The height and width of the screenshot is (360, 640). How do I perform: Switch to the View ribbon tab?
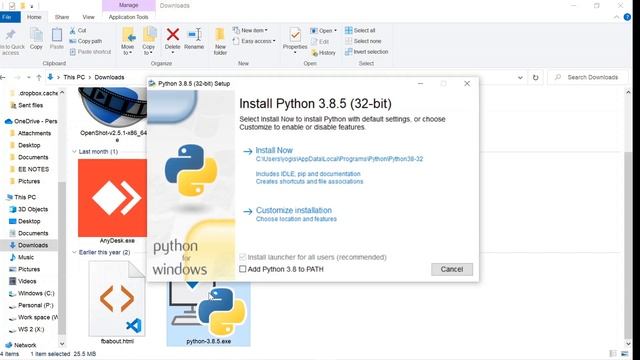[x=88, y=17]
